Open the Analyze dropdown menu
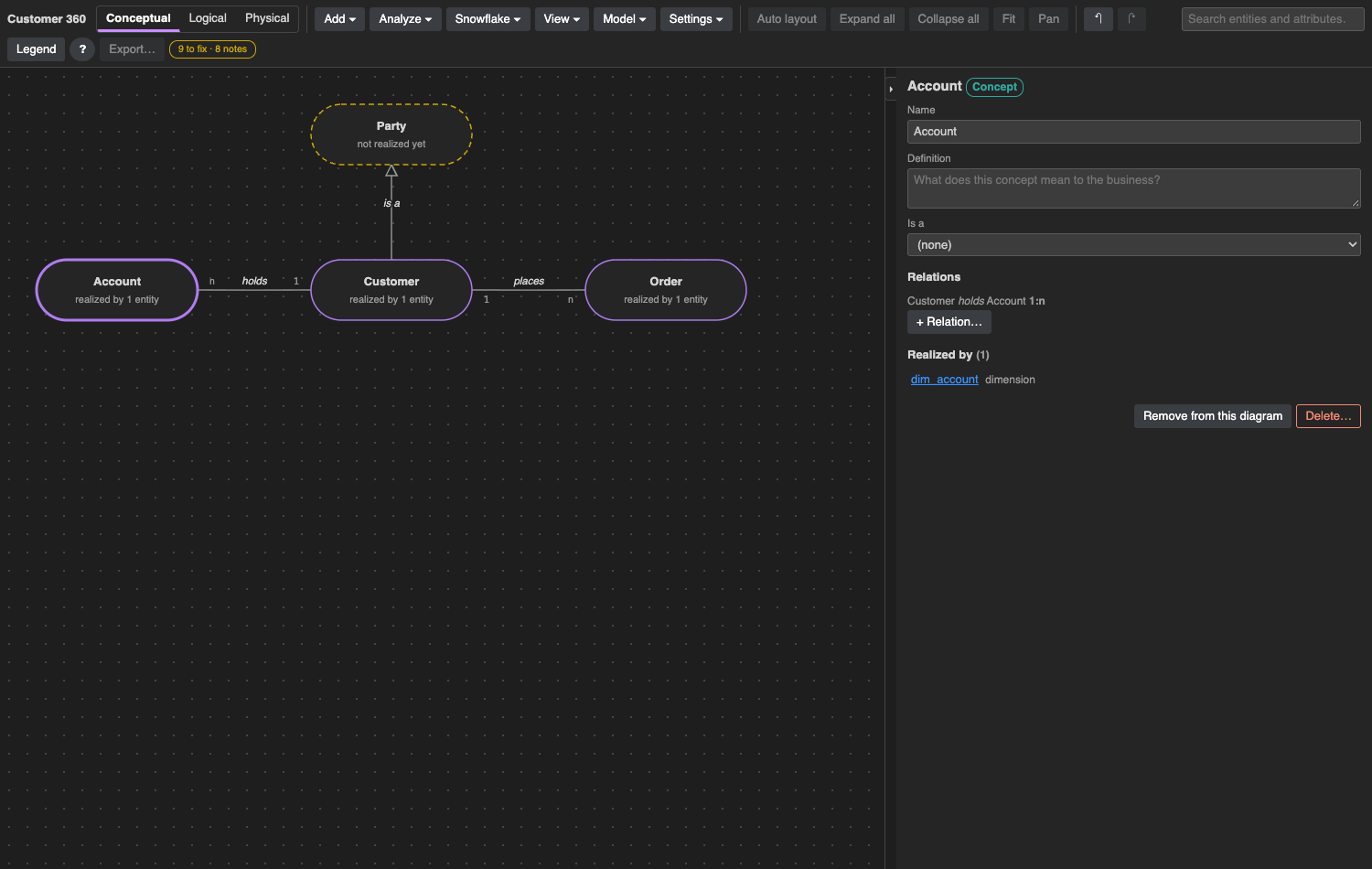This screenshot has width=1372, height=869. click(405, 19)
